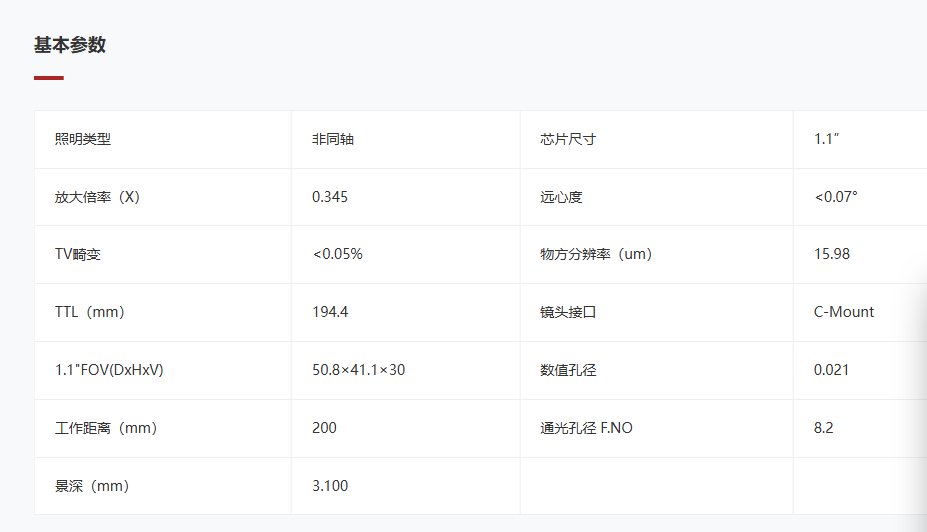Click the 基本参数 section heading

(70, 45)
